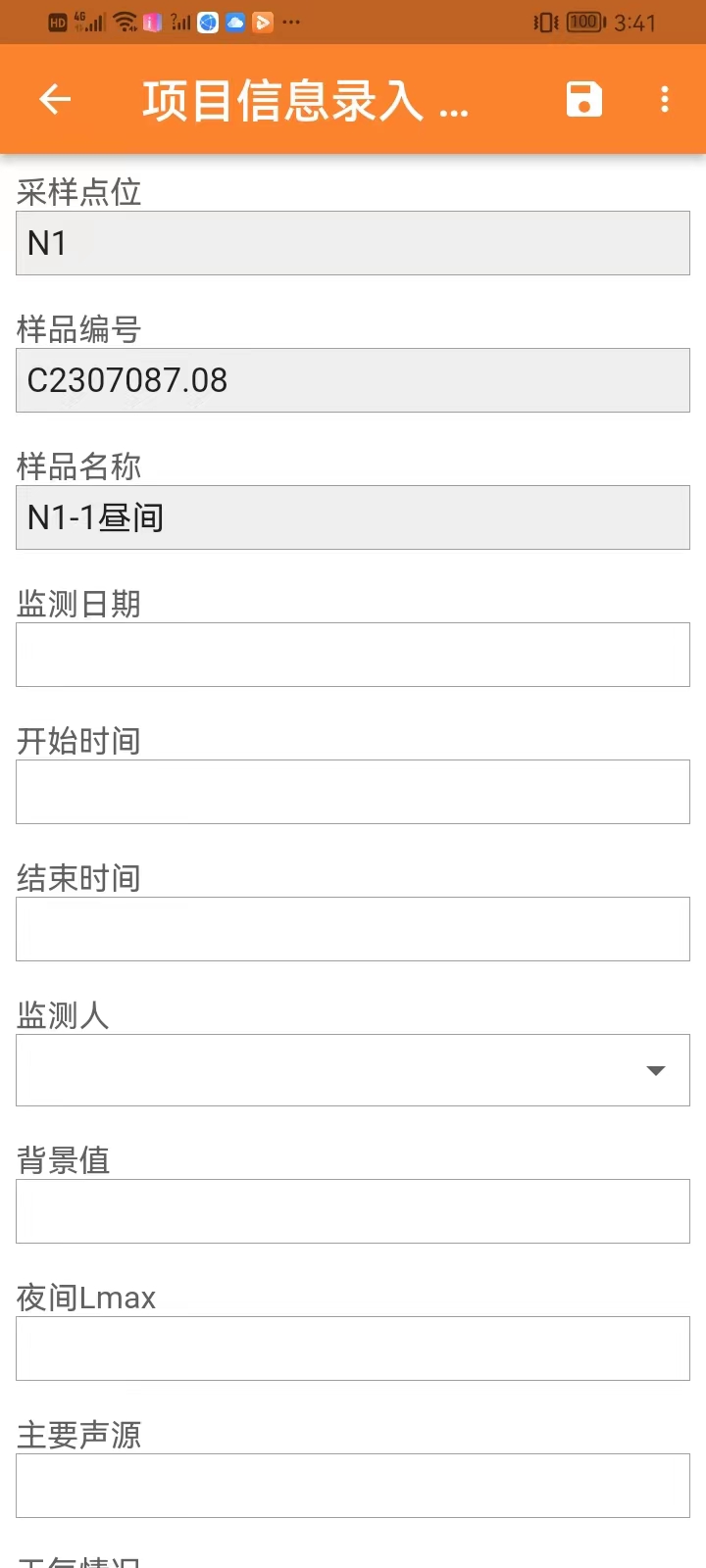
Task: Tap the 采样点位 field showing N1
Action: 353,243
